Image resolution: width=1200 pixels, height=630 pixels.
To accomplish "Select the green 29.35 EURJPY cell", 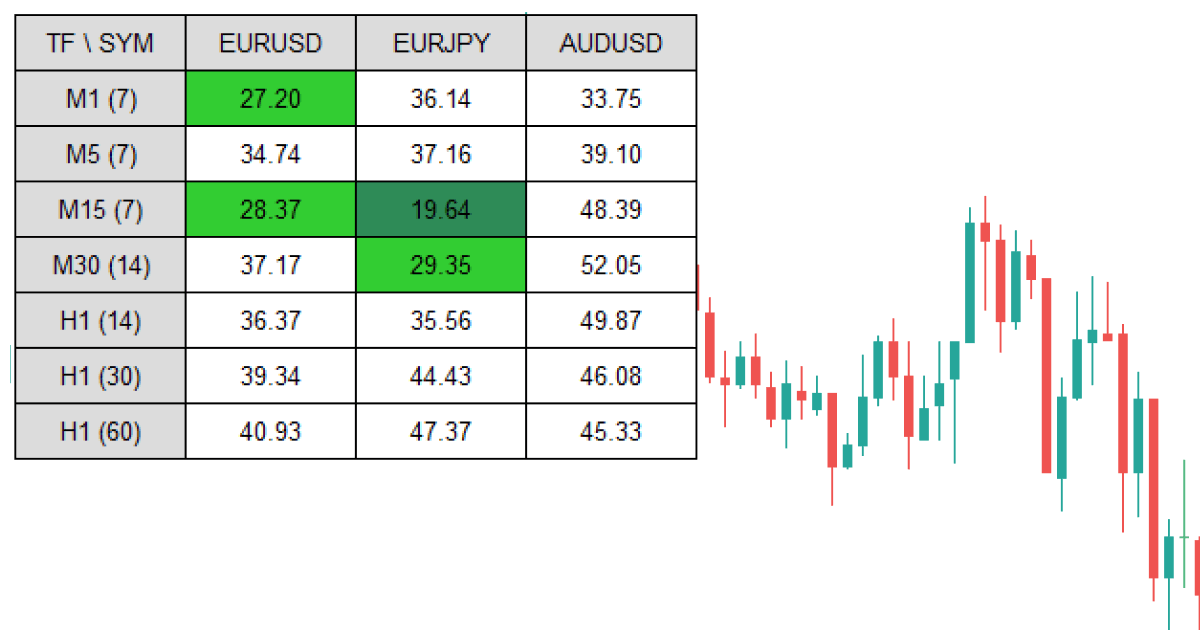I will coord(441,266).
